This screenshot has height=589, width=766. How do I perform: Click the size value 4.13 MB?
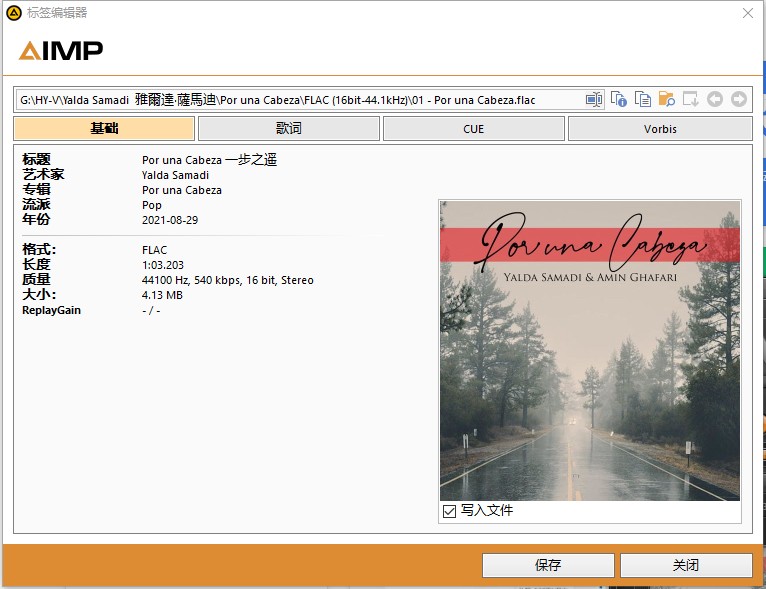pyautogui.click(x=162, y=295)
